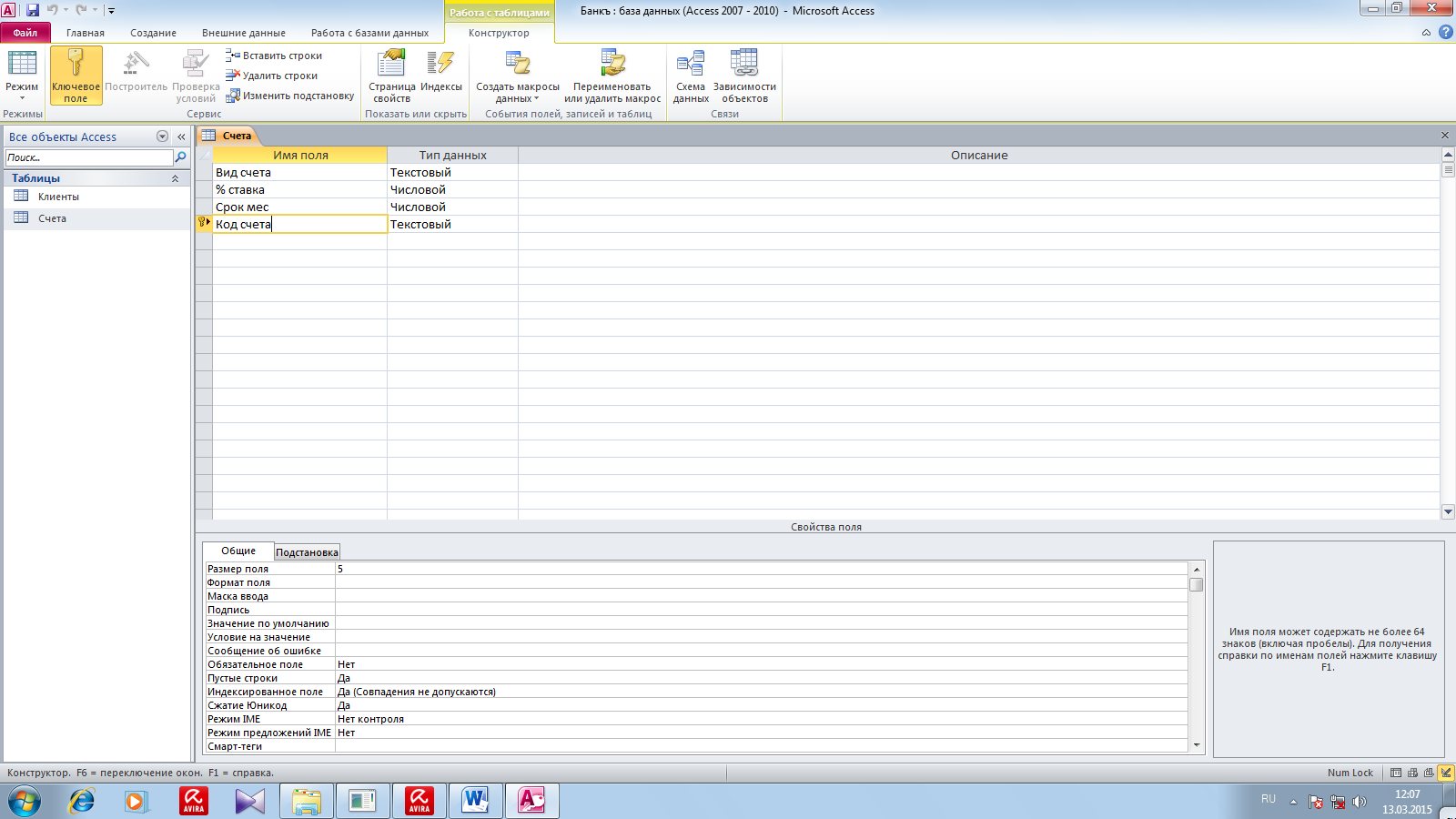
Task: Click Redo in quick access toolbar
Action: coord(81,10)
